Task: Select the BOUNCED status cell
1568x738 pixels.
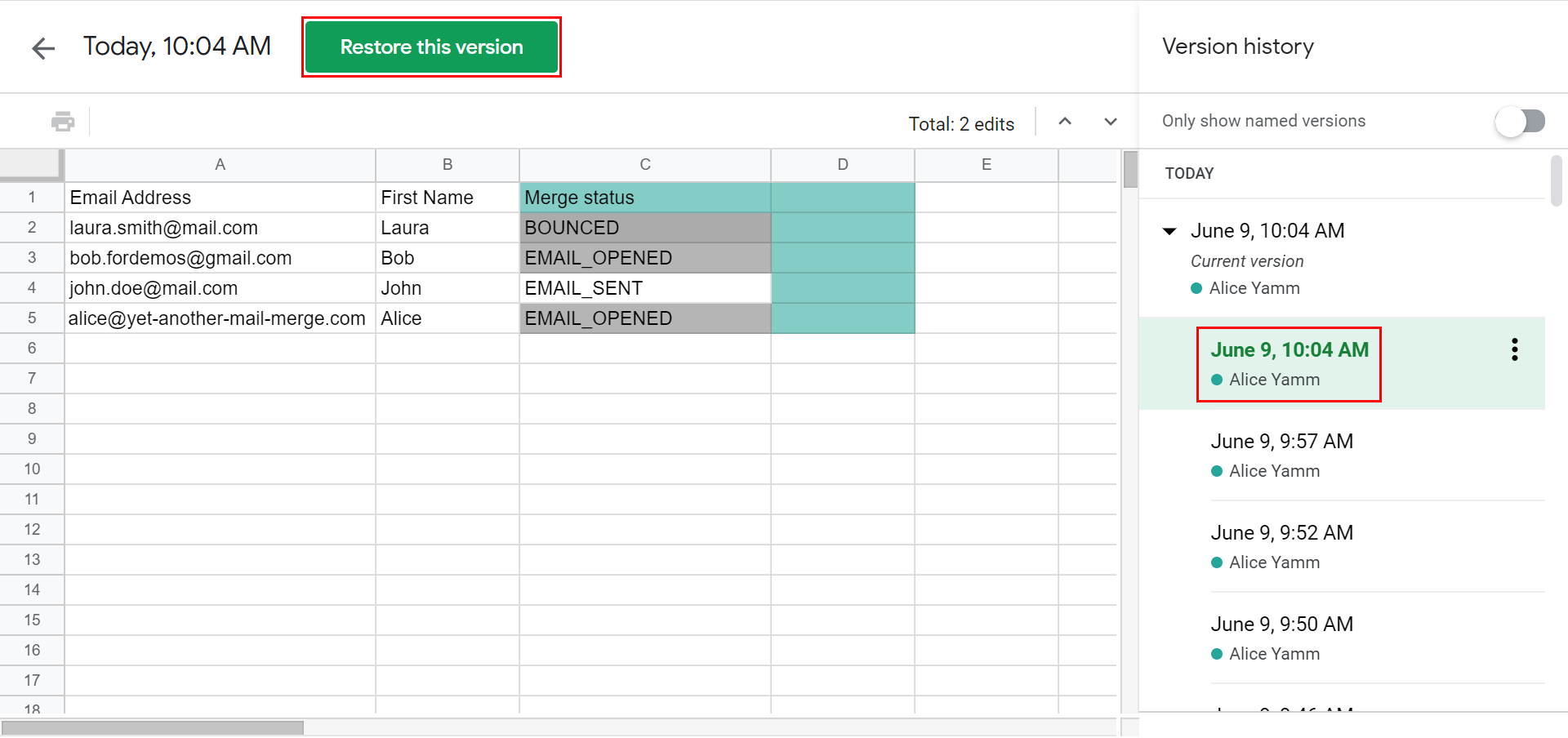Action: click(645, 228)
